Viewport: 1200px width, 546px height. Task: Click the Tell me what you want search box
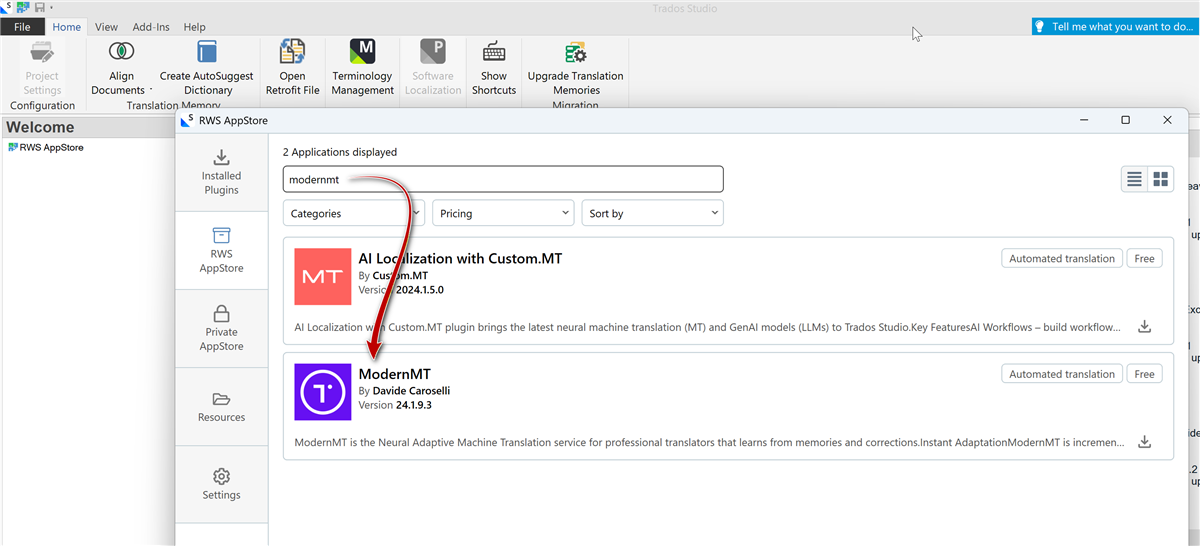pos(1115,27)
